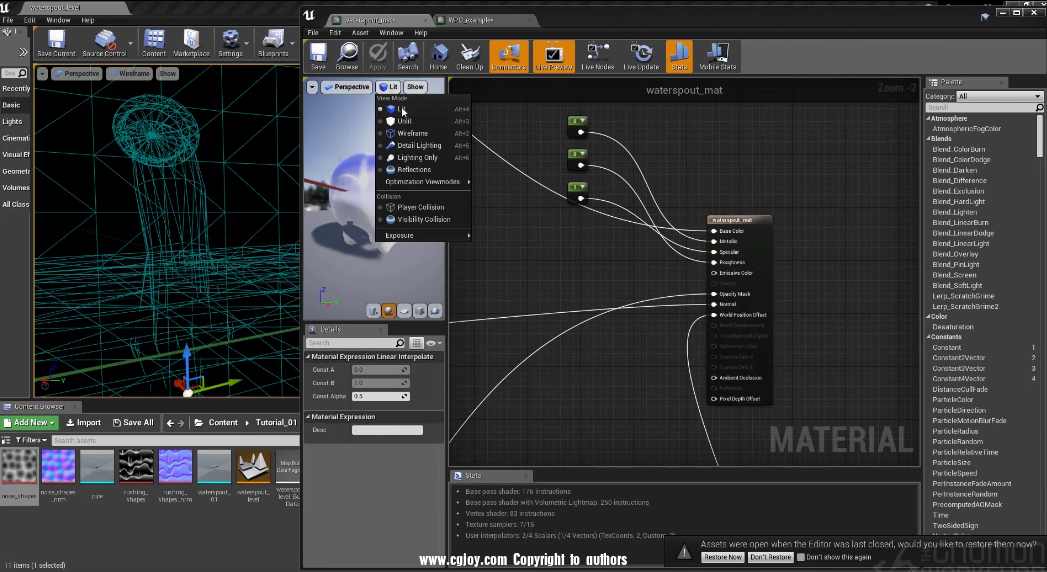Open the Category dropdown in Palette
Screen dimensions: 1047x572
click(x=999, y=96)
